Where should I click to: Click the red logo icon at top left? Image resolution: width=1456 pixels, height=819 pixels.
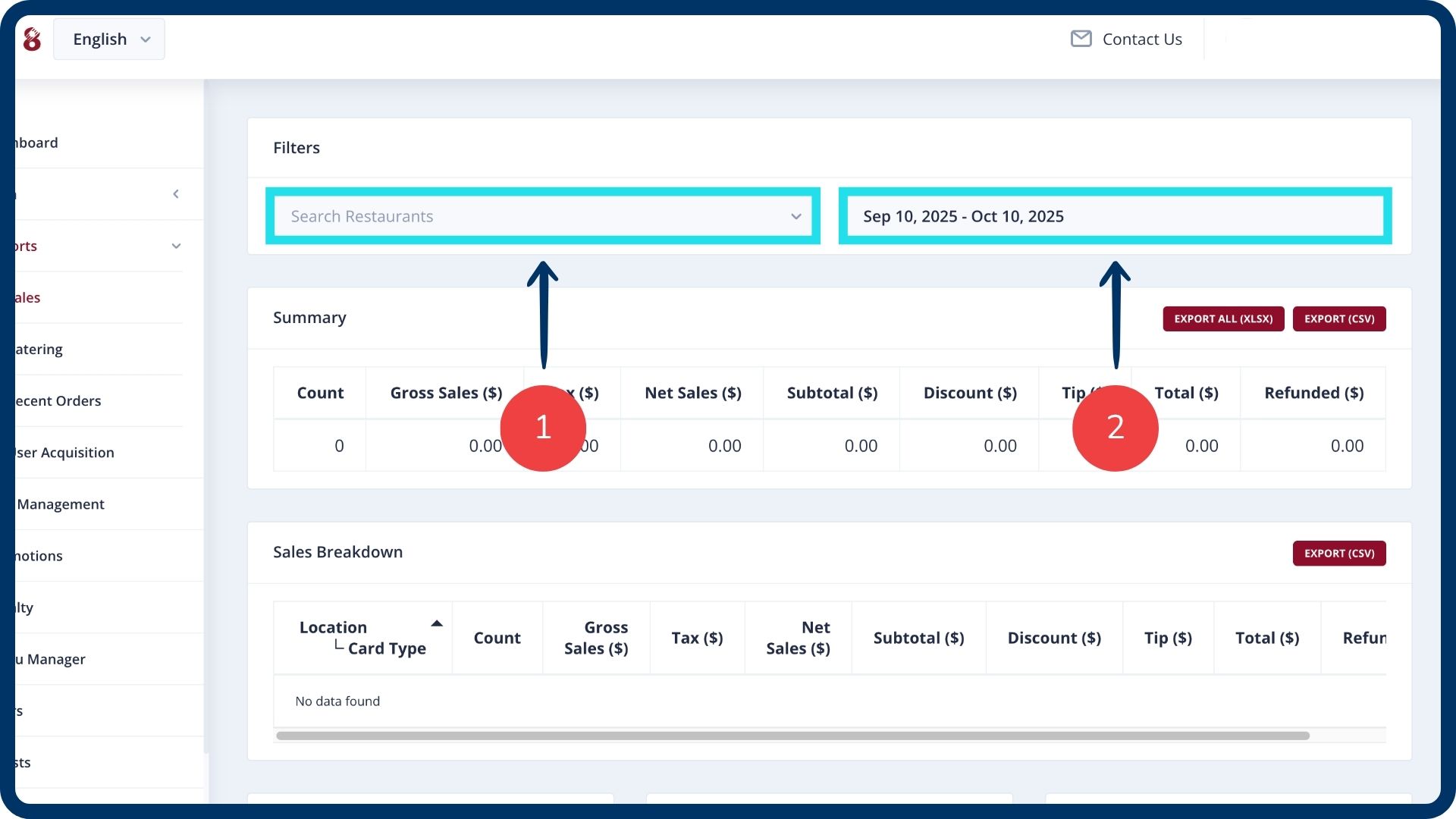pyautogui.click(x=32, y=39)
